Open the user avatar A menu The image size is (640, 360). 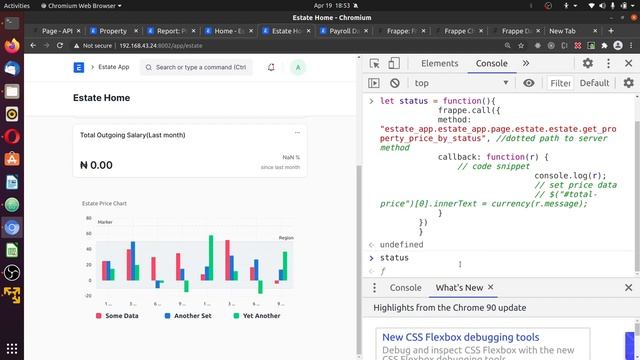tap(298, 67)
